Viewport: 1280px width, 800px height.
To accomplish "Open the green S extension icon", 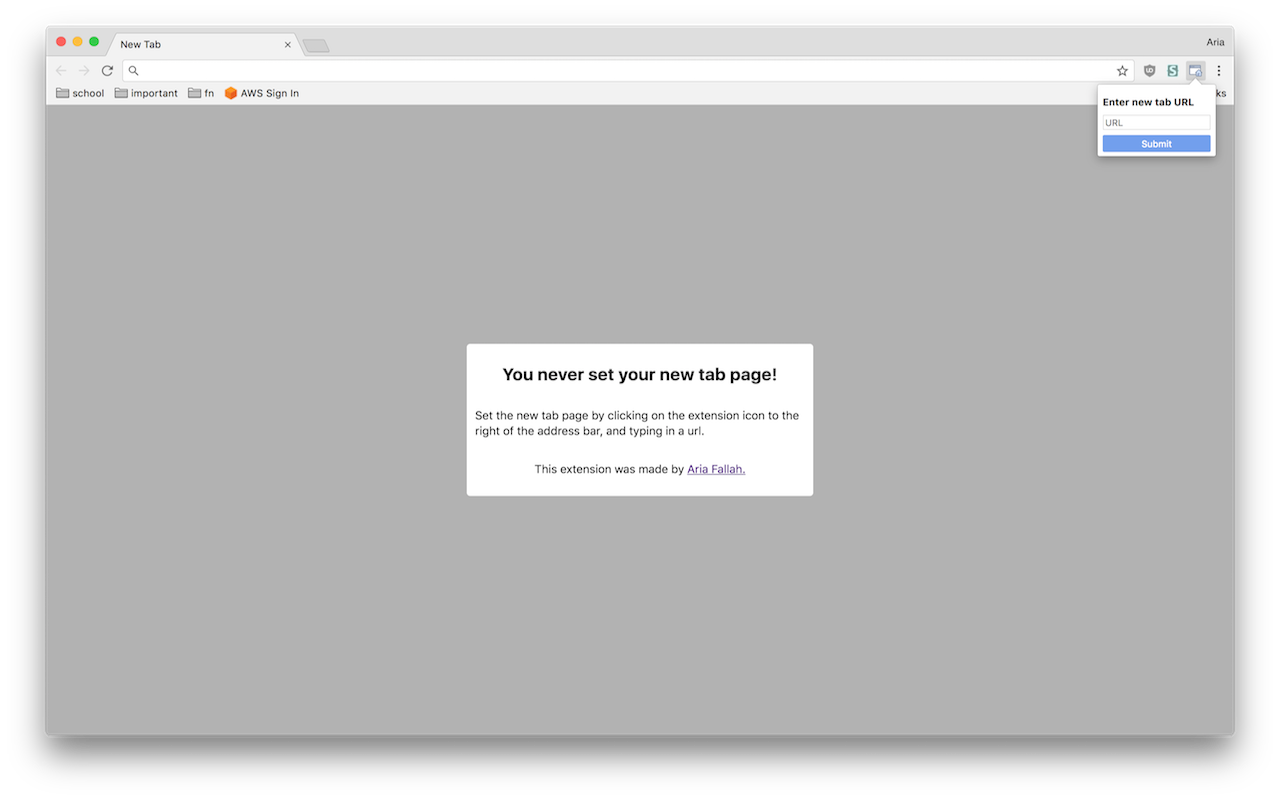I will point(1173,71).
